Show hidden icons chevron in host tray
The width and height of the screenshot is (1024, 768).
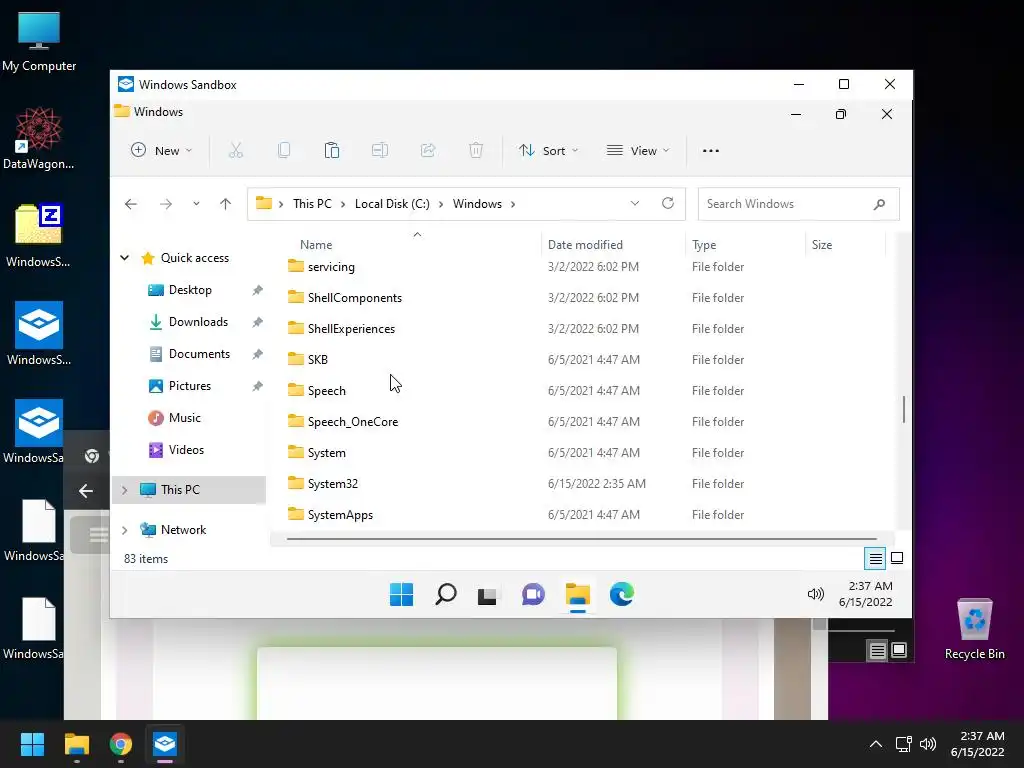point(876,744)
